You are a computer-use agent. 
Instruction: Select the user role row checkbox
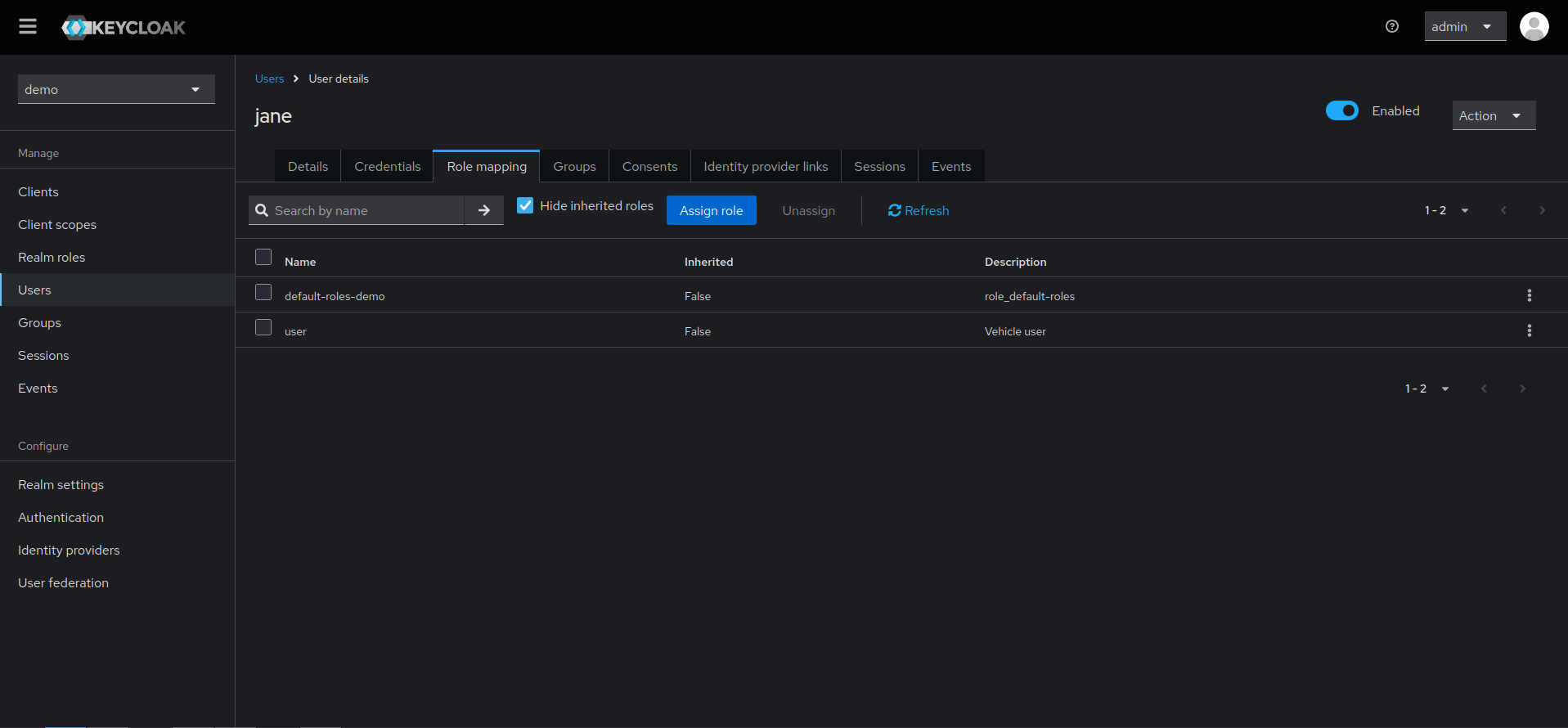pyautogui.click(x=263, y=327)
